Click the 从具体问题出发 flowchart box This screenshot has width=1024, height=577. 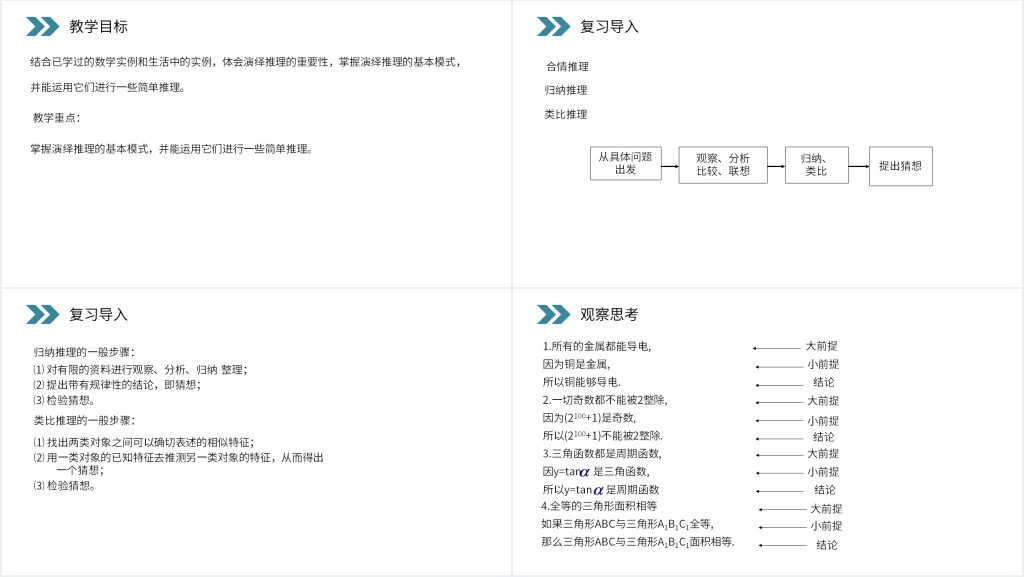click(x=626, y=163)
